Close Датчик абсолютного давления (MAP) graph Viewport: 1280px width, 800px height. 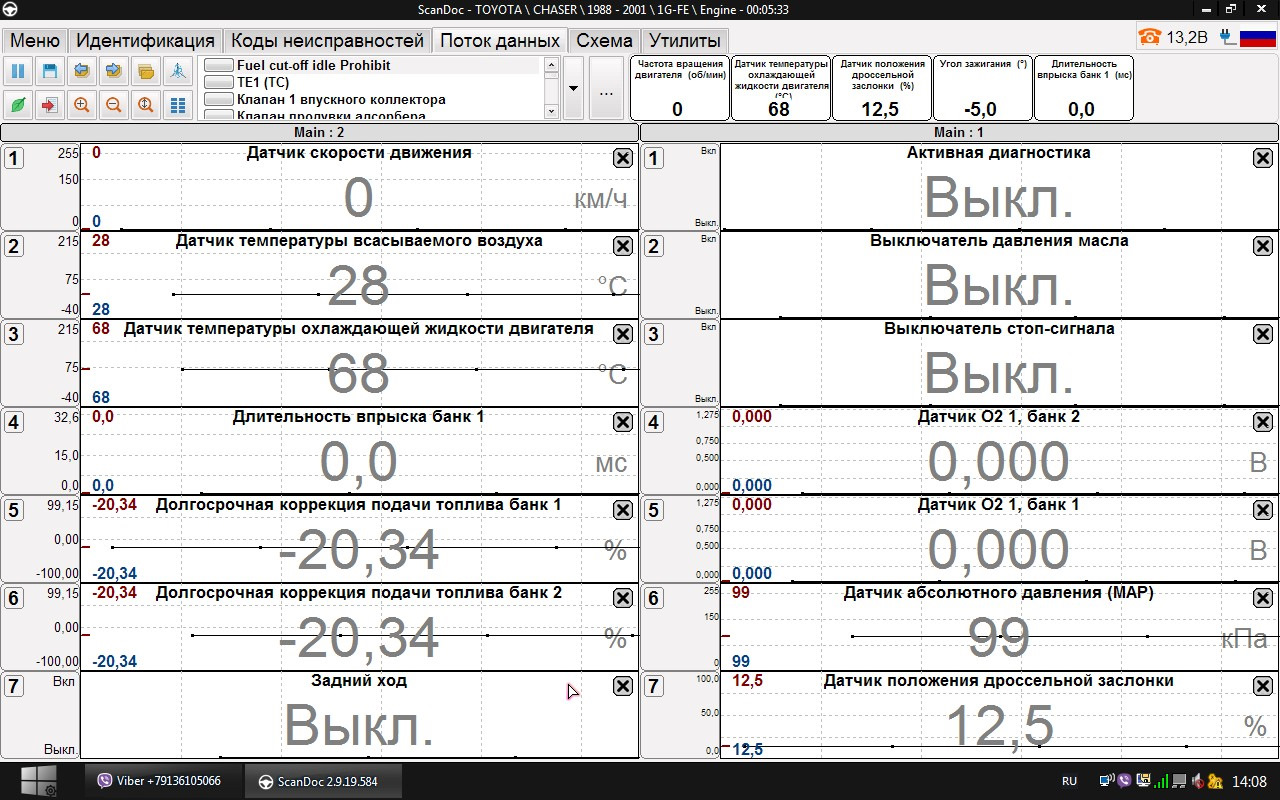pyautogui.click(x=1262, y=598)
